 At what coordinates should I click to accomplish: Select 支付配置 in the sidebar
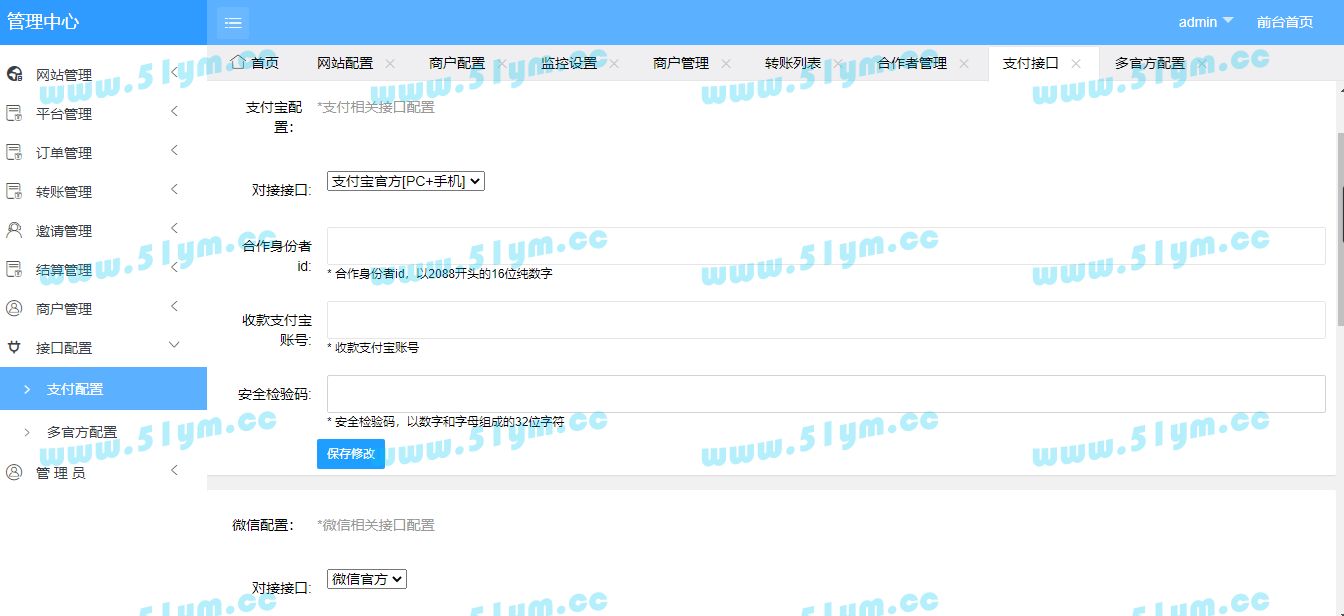click(103, 389)
